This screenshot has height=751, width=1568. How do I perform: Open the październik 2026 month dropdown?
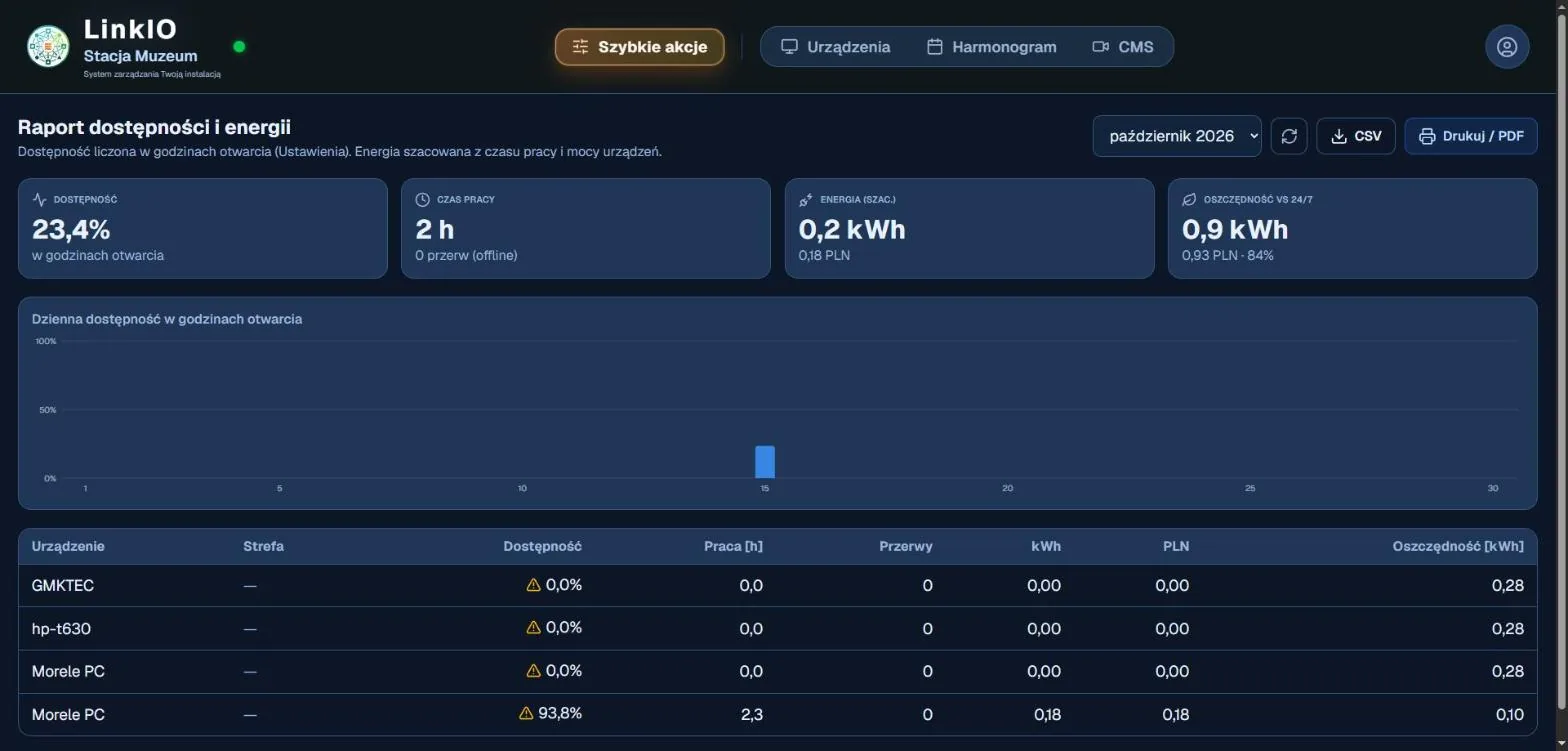pos(1177,136)
